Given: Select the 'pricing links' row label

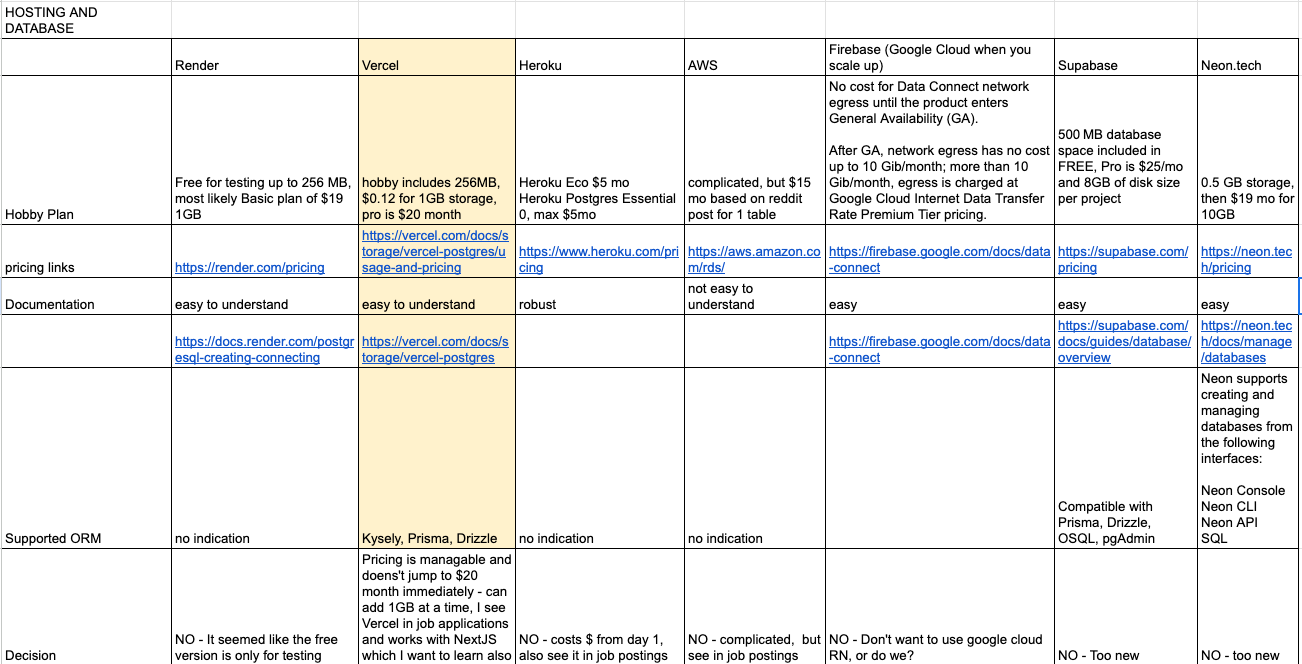Looking at the screenshot, I should point(86,251).
